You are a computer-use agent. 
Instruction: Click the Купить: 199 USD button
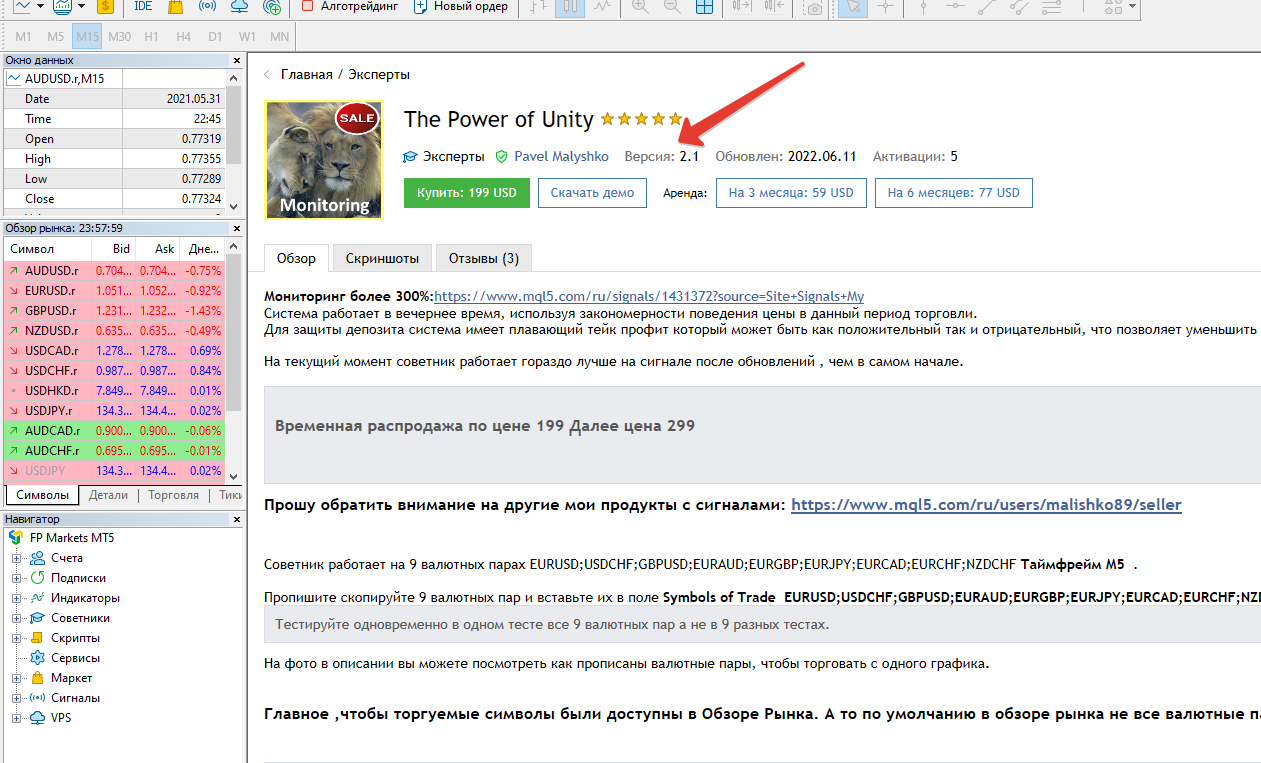pos(467,193)
